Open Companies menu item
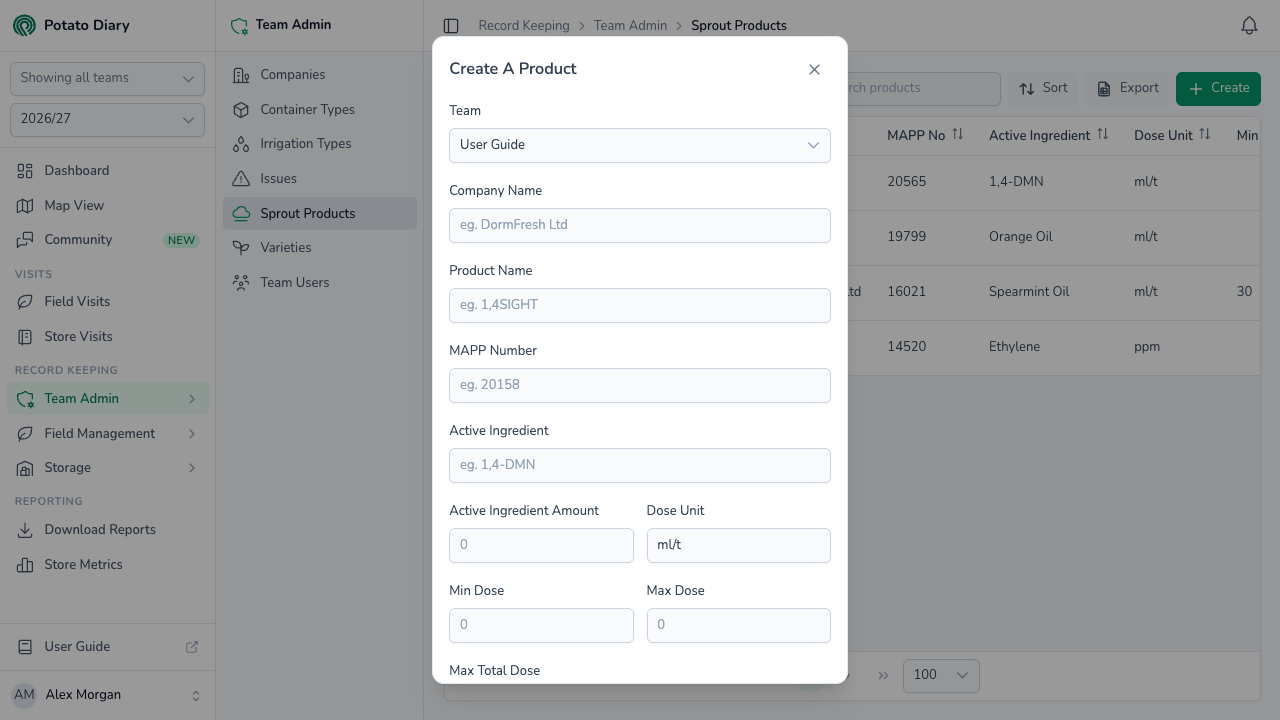Viewport: 1280px width, 720px height. 320,75
